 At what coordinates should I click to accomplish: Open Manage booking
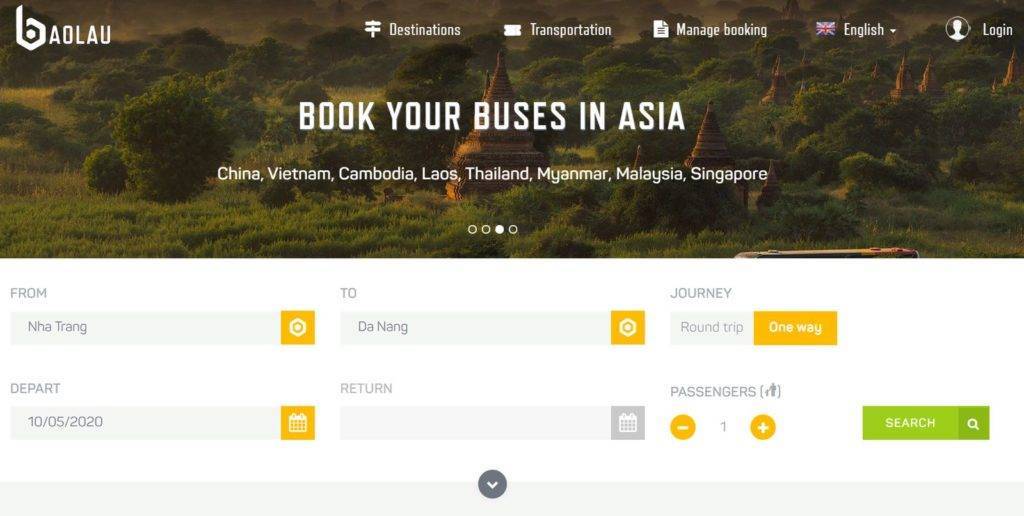710,29
